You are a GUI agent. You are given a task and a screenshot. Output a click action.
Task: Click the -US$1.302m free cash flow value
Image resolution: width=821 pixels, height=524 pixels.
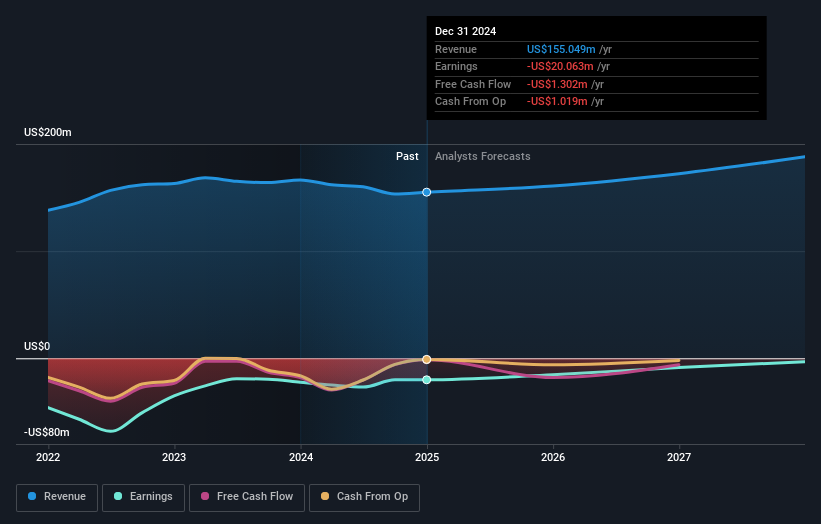pyautogui.click(x=557, y=84)
